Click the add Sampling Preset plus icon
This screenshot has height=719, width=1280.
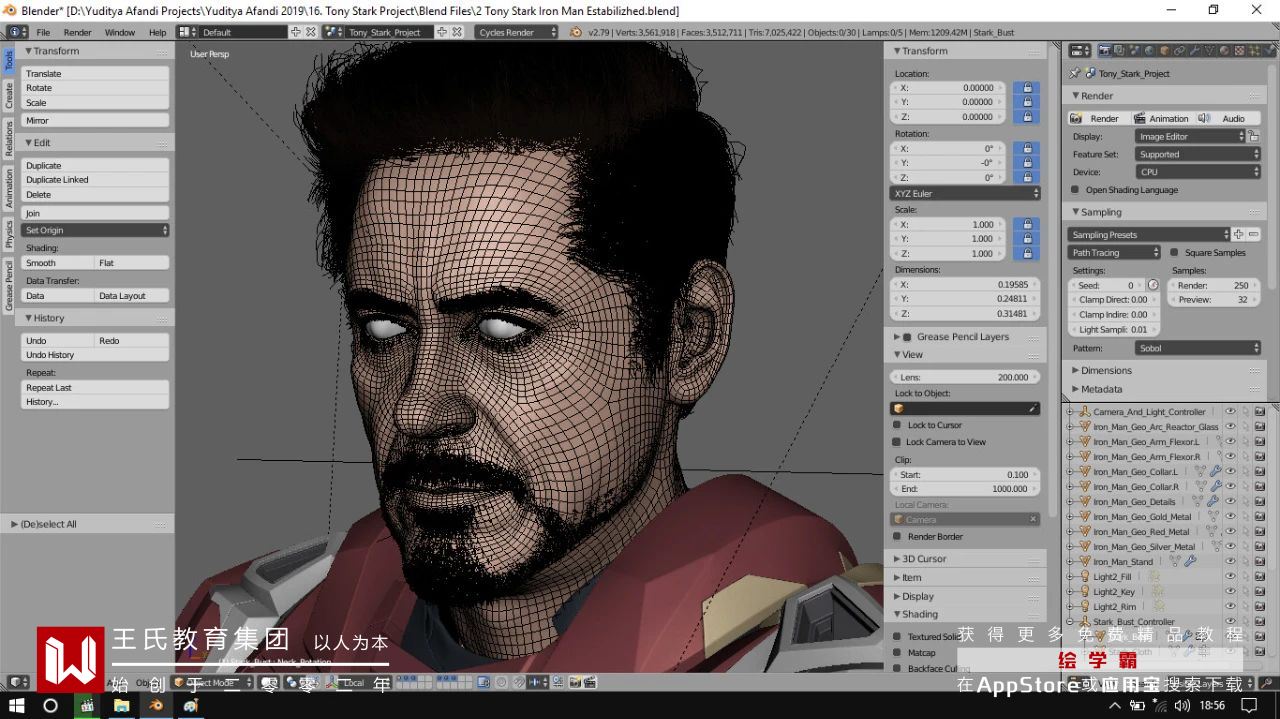tap(1238, 234)
